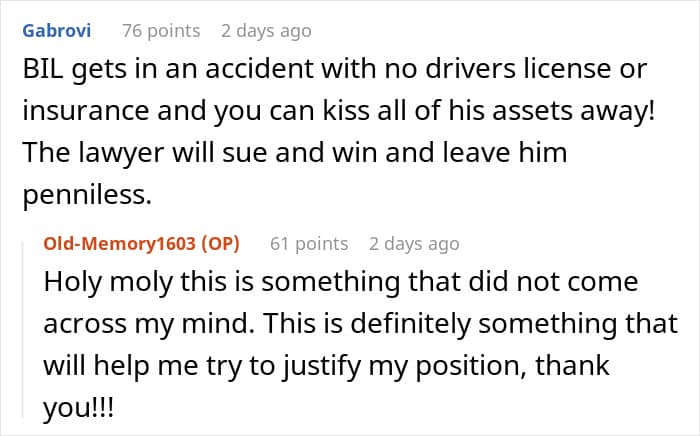Click the line "insurance and you can kiss"
700x436 pixels.
click(337, 113)
